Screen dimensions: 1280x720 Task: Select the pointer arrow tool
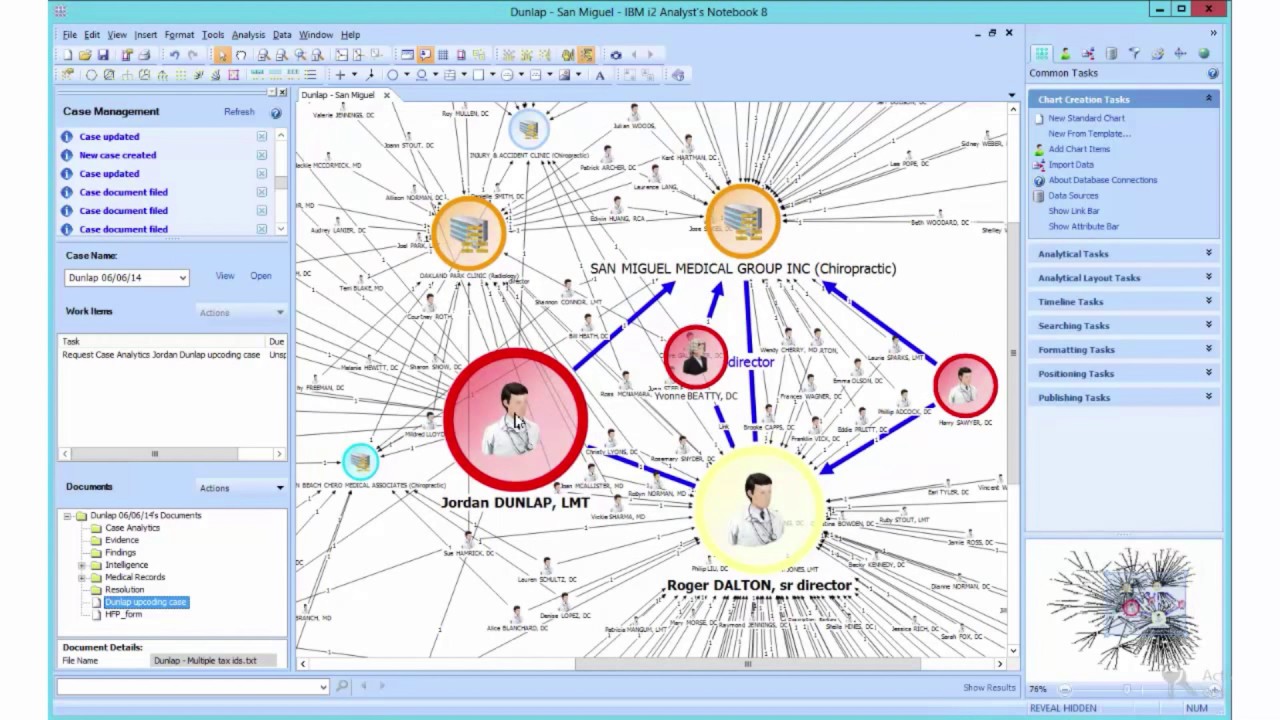(222, 55)
